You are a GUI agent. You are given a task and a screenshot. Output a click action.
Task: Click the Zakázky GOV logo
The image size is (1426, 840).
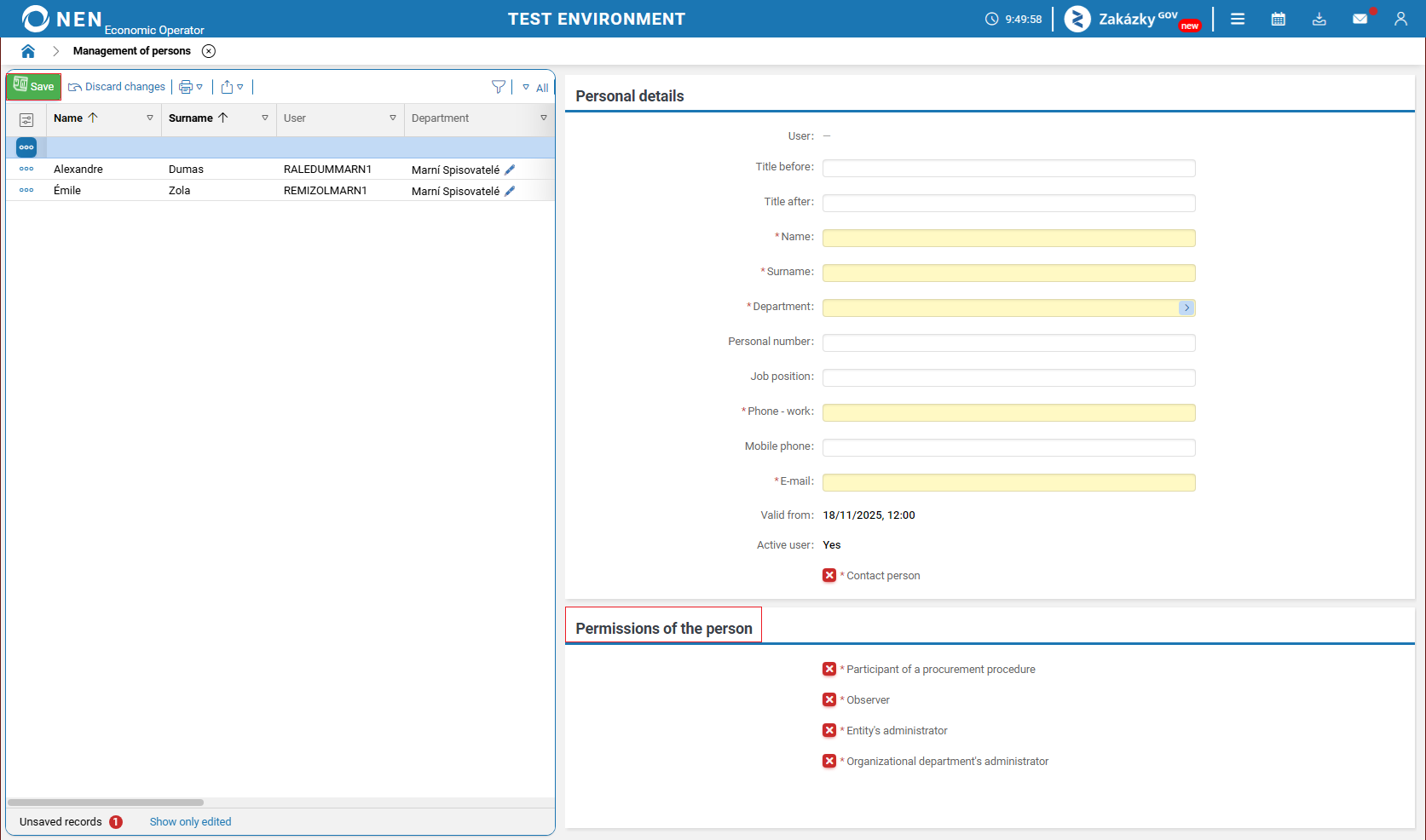[x=1133, y=19]
